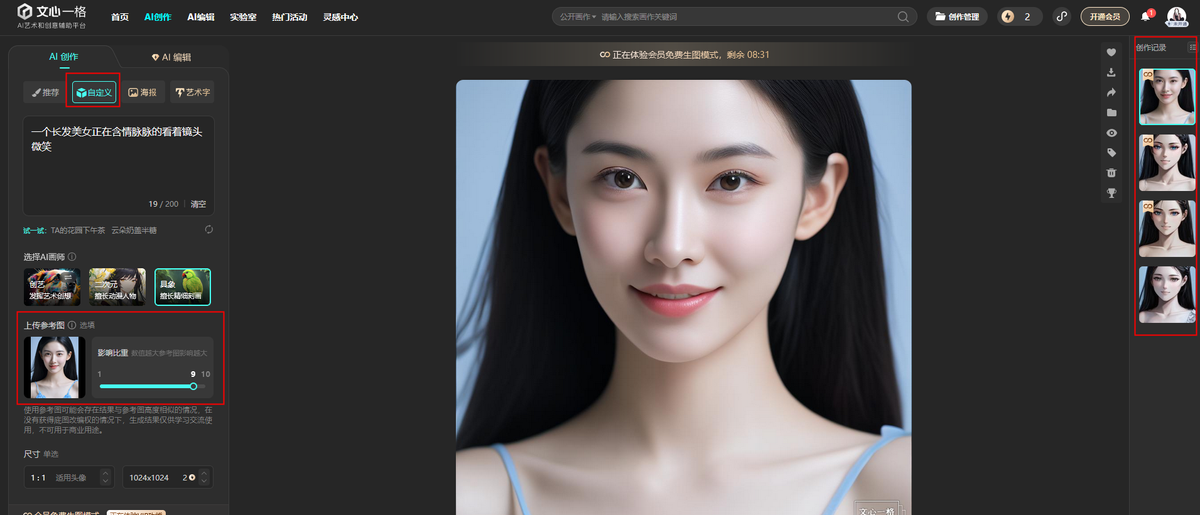Open AI编辑 in top navigation
Screen dimensions: 1200x515
coord(200,17)
